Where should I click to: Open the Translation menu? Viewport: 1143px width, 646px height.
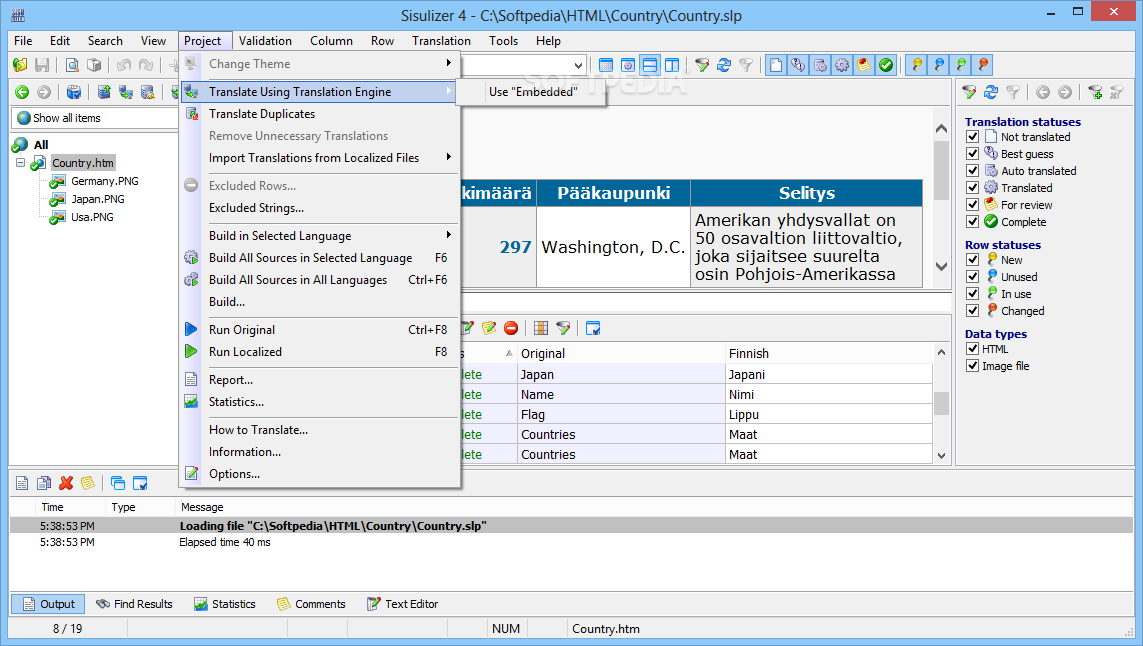tap(441, 41)
